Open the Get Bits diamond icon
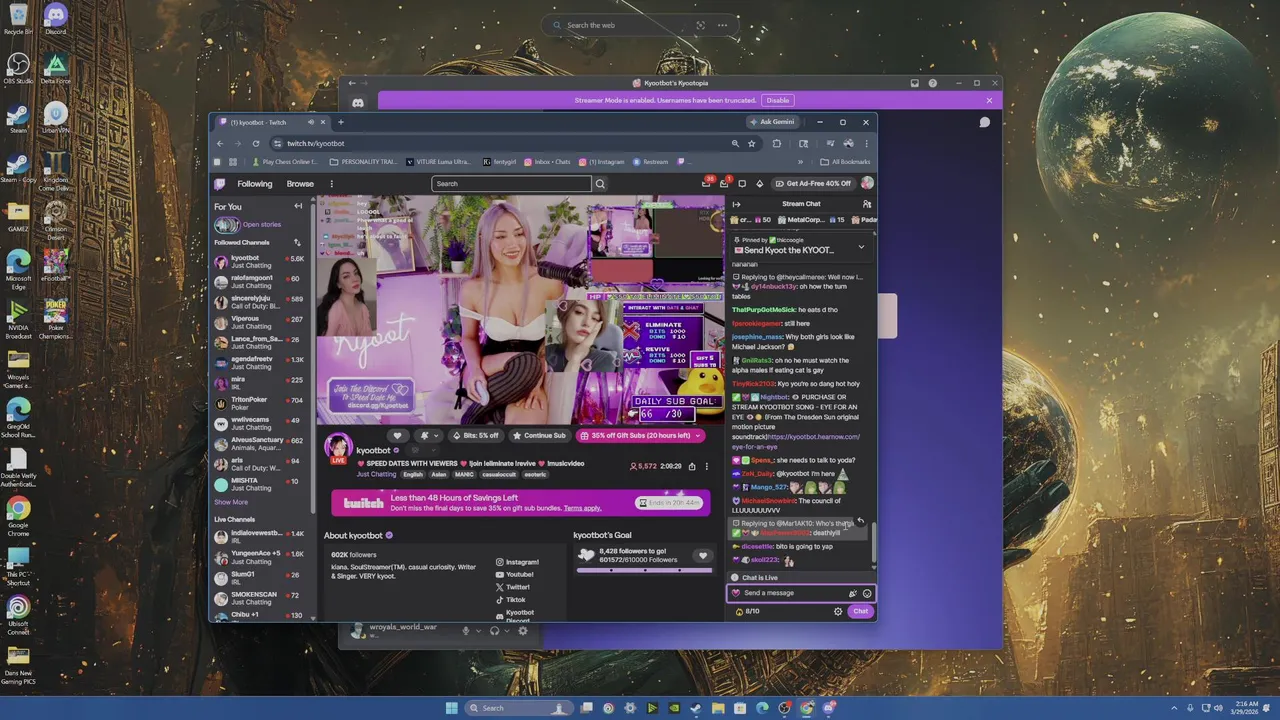Viewport: 1280px width, 720px height. point(759,184)
